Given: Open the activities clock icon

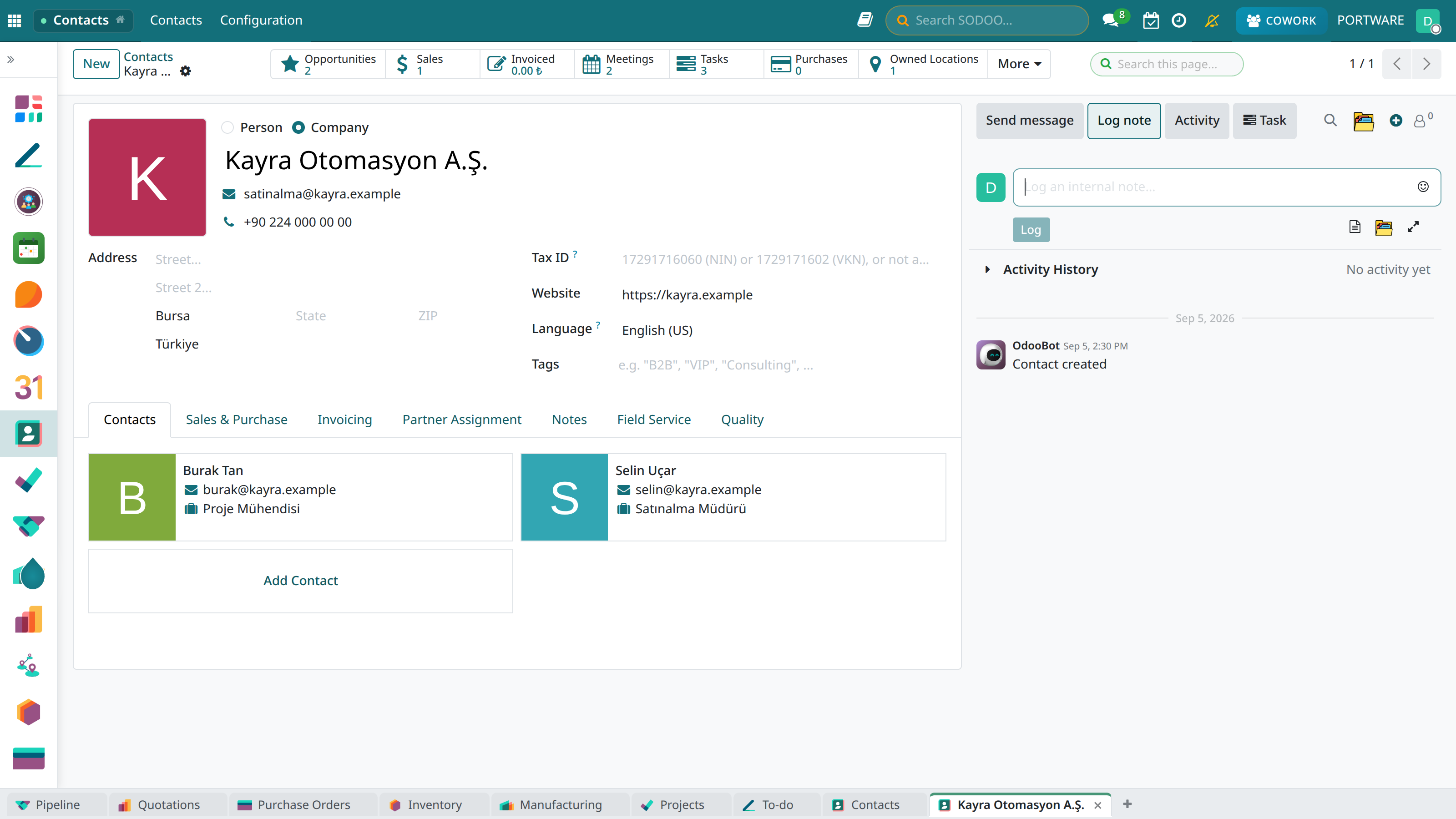Looking at the screenshot, I should point(1179,21).
